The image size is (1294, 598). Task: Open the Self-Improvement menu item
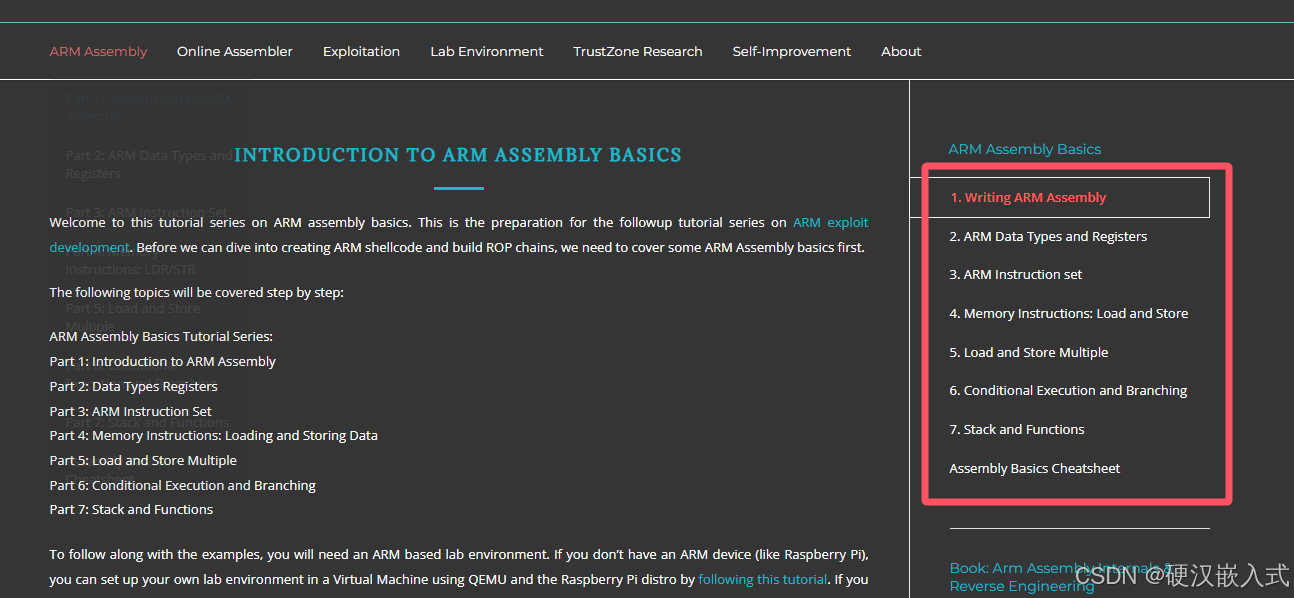point(792,51)
